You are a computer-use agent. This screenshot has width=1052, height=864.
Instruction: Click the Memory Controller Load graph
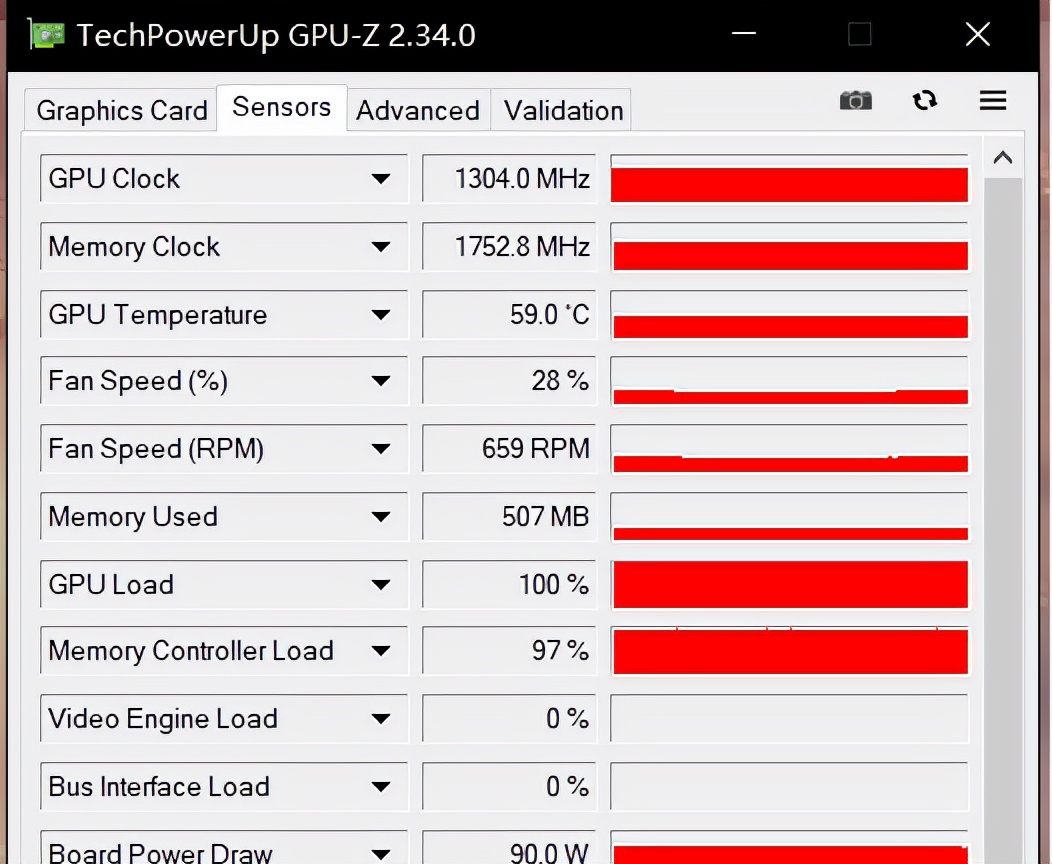[x=790, y=651]
